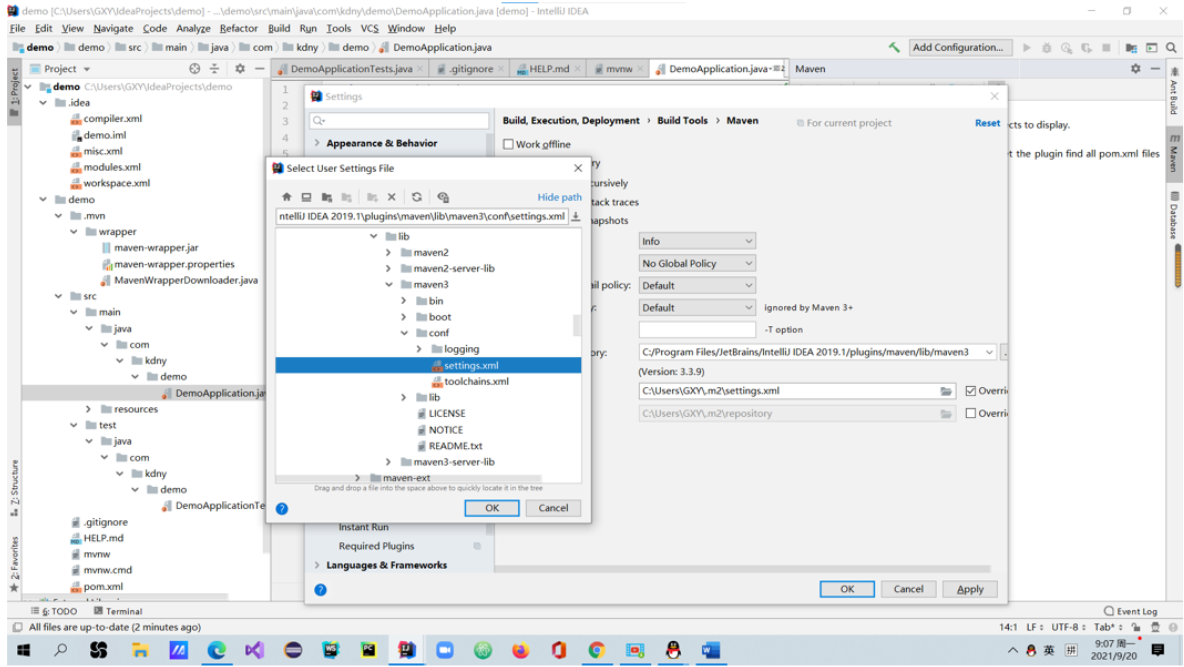
Task: Expand Appearance & Behavior settings section
Action: pos(317,143)
